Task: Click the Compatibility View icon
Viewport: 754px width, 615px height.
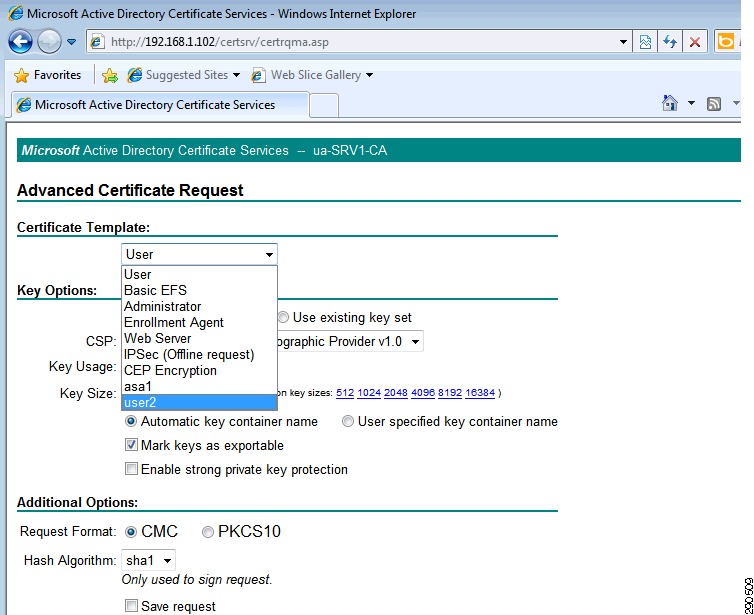Action: click(x=645, y=42)
